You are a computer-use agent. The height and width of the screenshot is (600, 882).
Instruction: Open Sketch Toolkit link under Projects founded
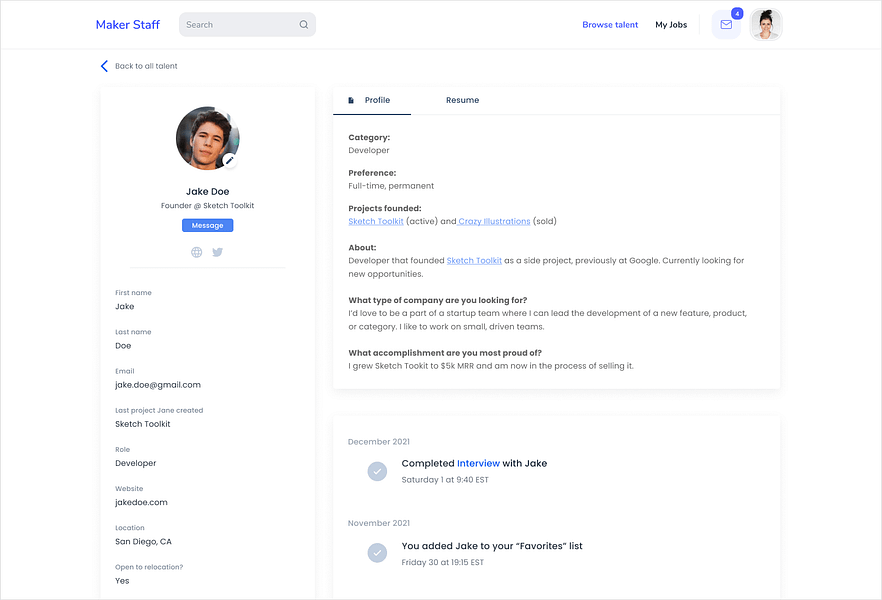376,221
